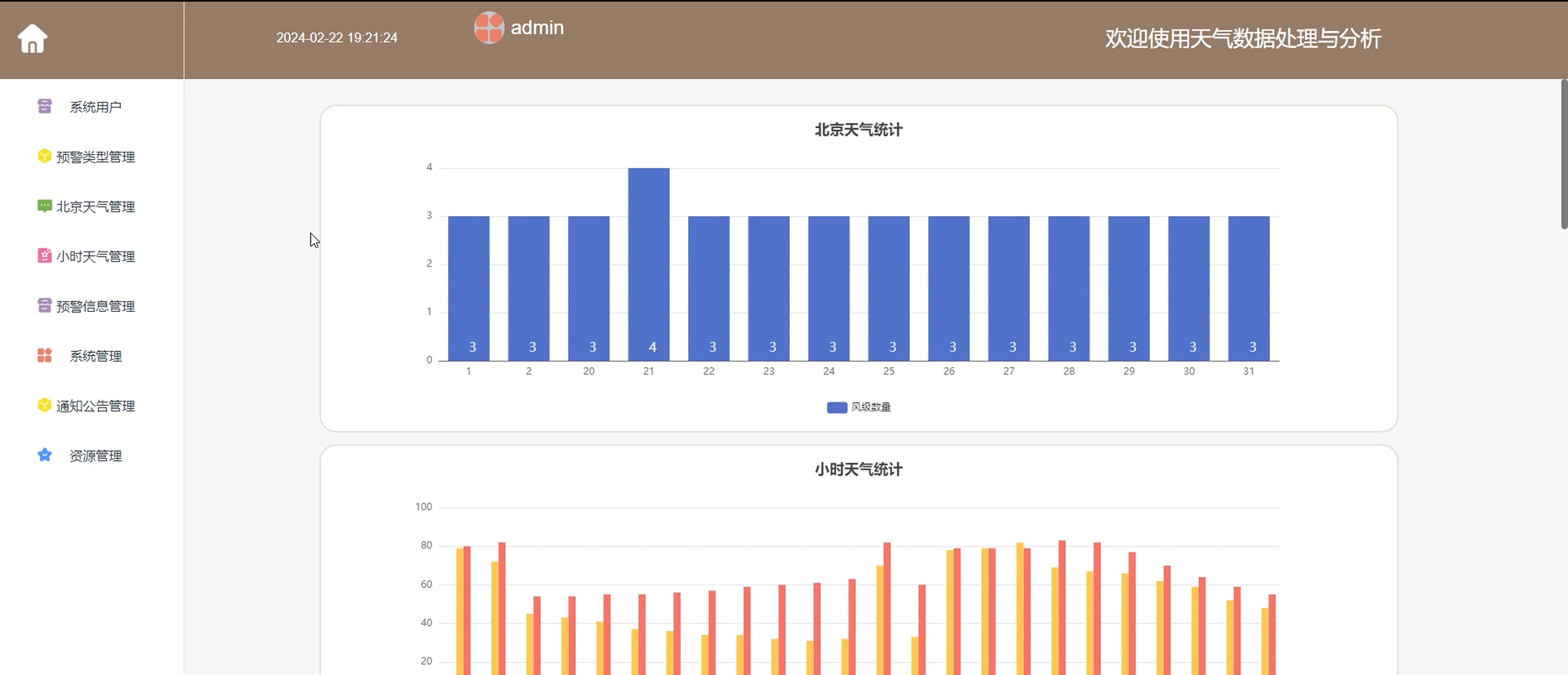The width and height of the screenshot is (1568, 675).
Task: Click the bar for day 25
Action: click(889, 289)
